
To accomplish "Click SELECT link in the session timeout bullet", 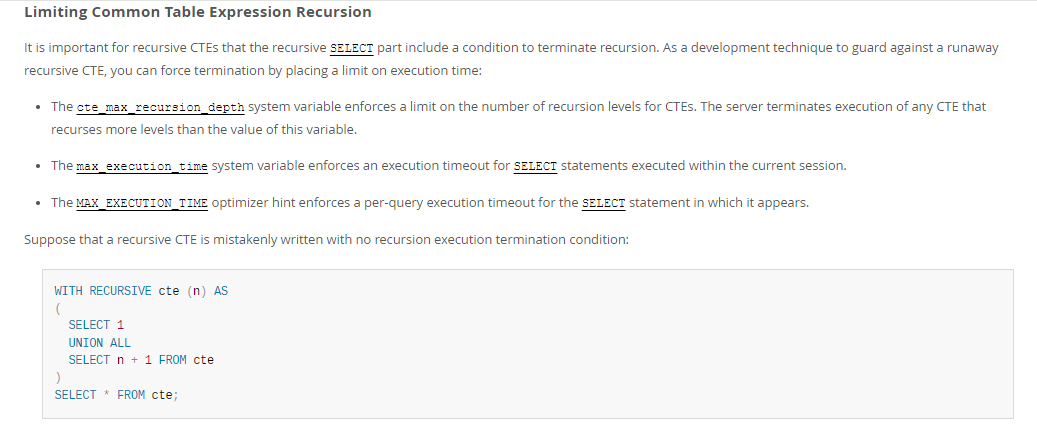I will coord(534,166).
